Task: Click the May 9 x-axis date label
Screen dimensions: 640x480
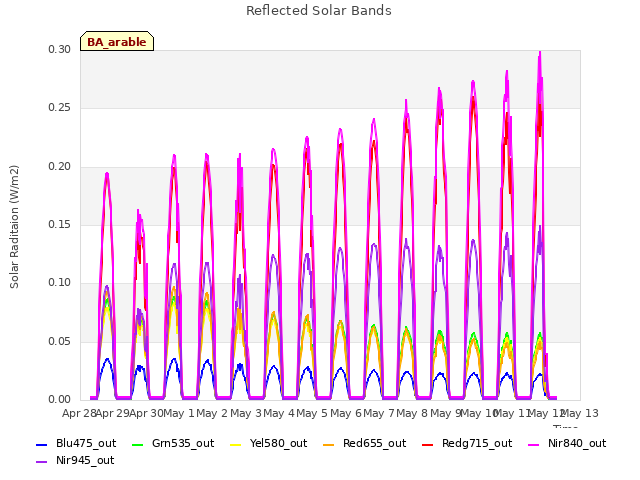Action: pyautogui.click(x=446, y=413)
